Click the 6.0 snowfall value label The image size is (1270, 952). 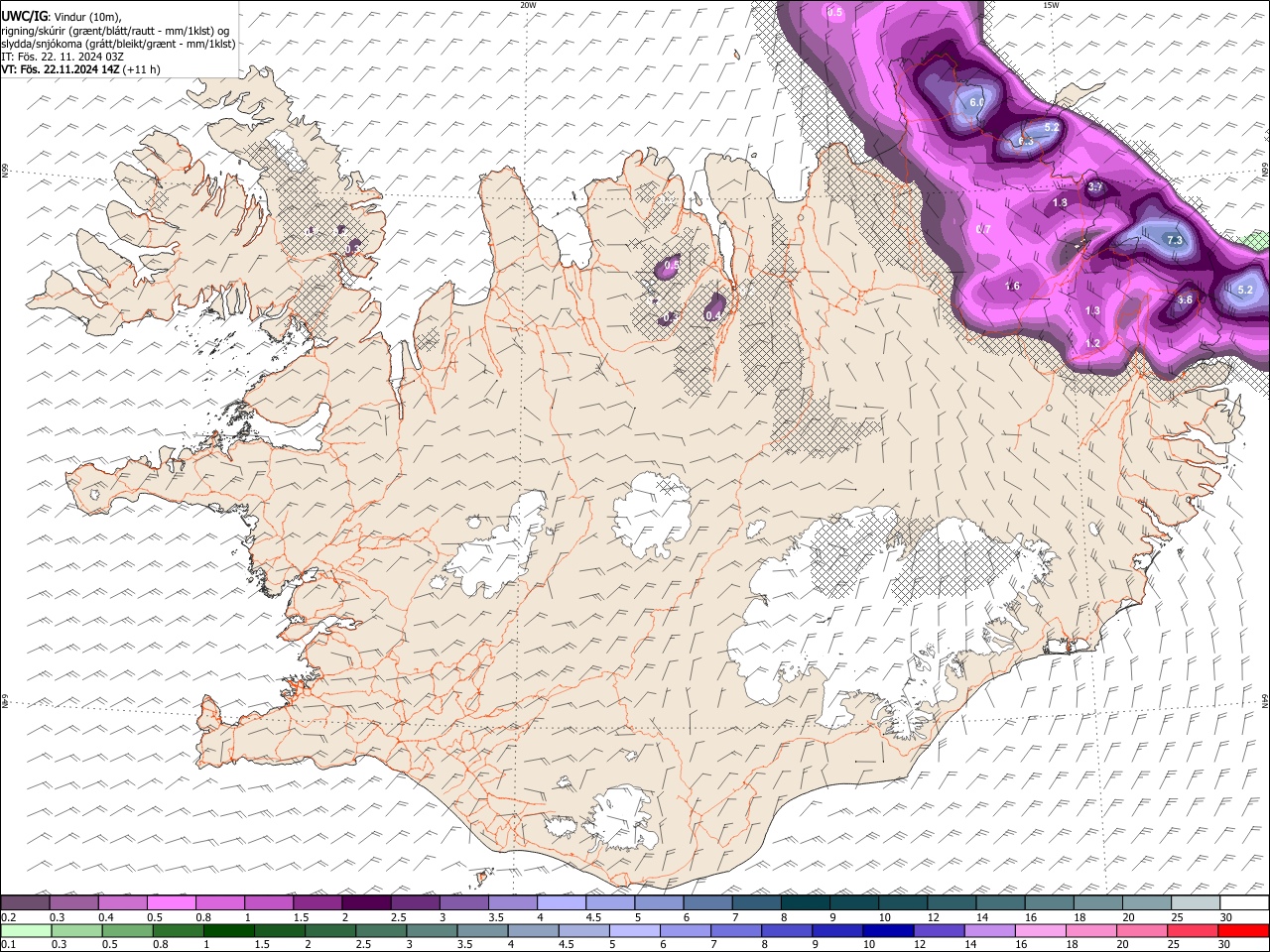pos(976,102)
